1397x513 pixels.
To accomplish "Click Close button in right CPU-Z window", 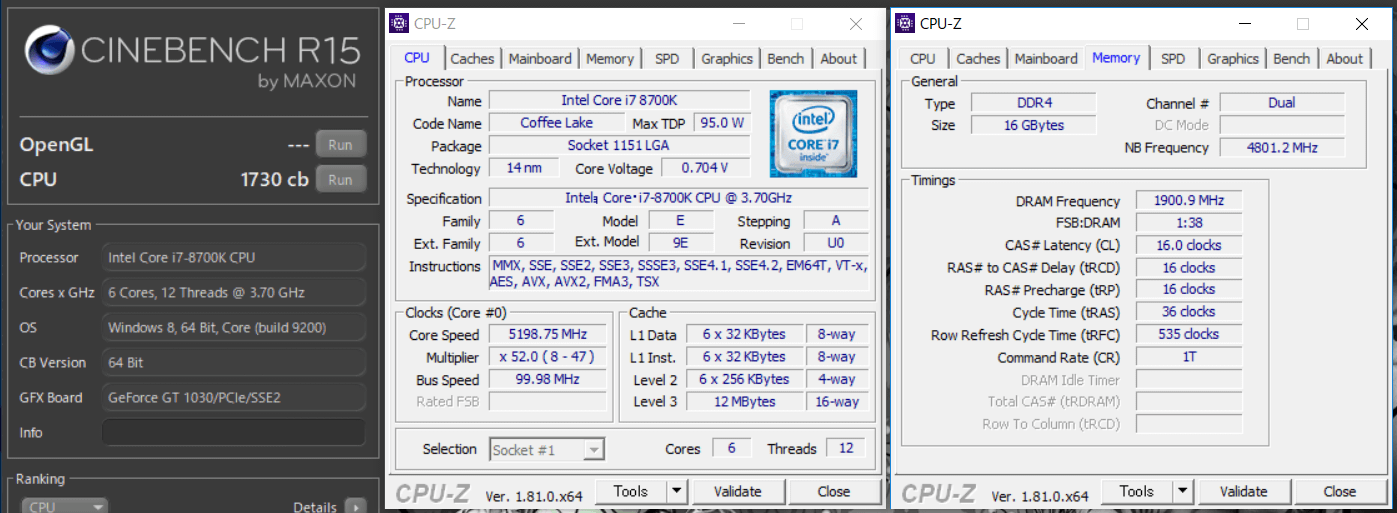I will click(1340, 491).
